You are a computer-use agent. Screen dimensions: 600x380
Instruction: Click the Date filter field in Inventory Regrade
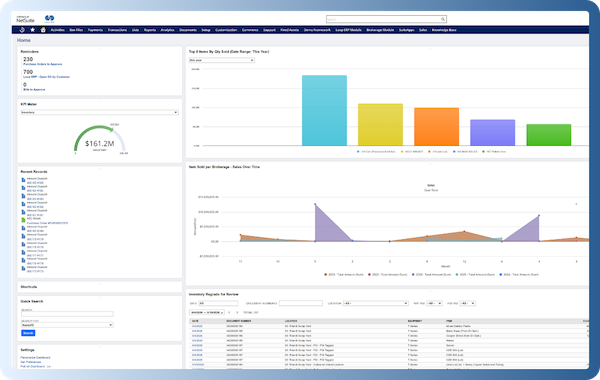click(218, 303)
